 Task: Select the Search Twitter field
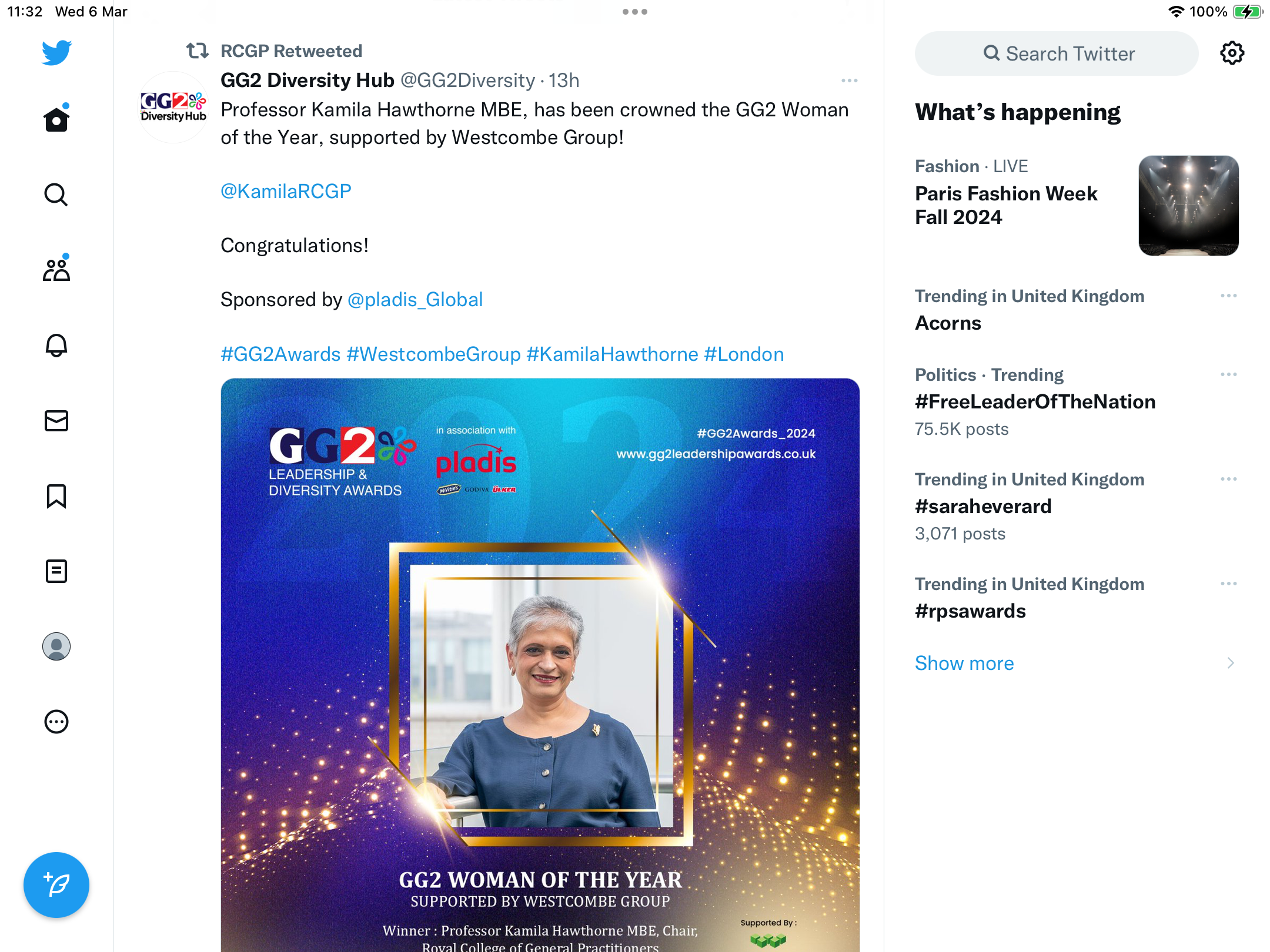pos(1057,53)
